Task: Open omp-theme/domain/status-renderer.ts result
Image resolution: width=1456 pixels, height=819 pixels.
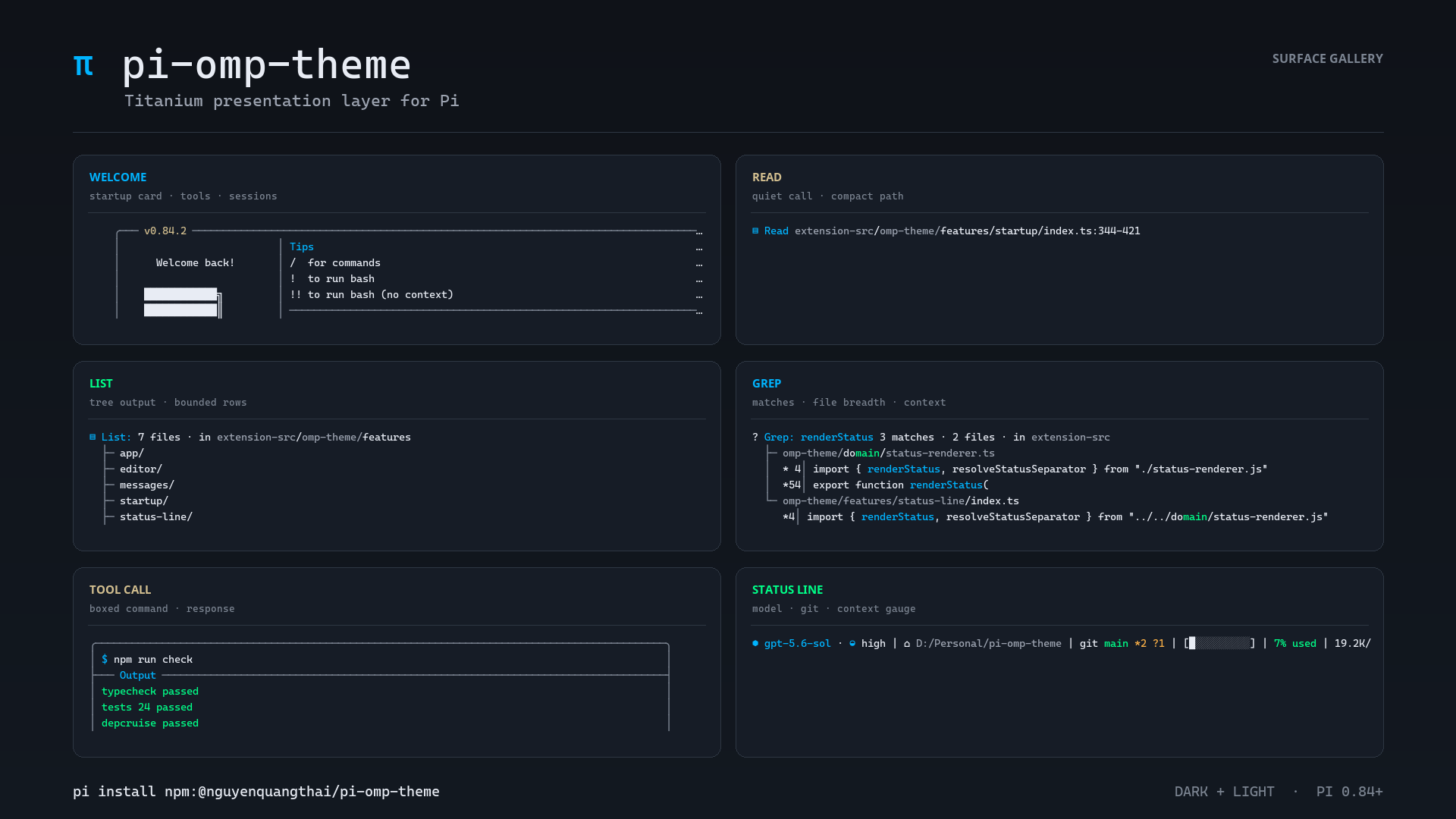Action: 889,453
